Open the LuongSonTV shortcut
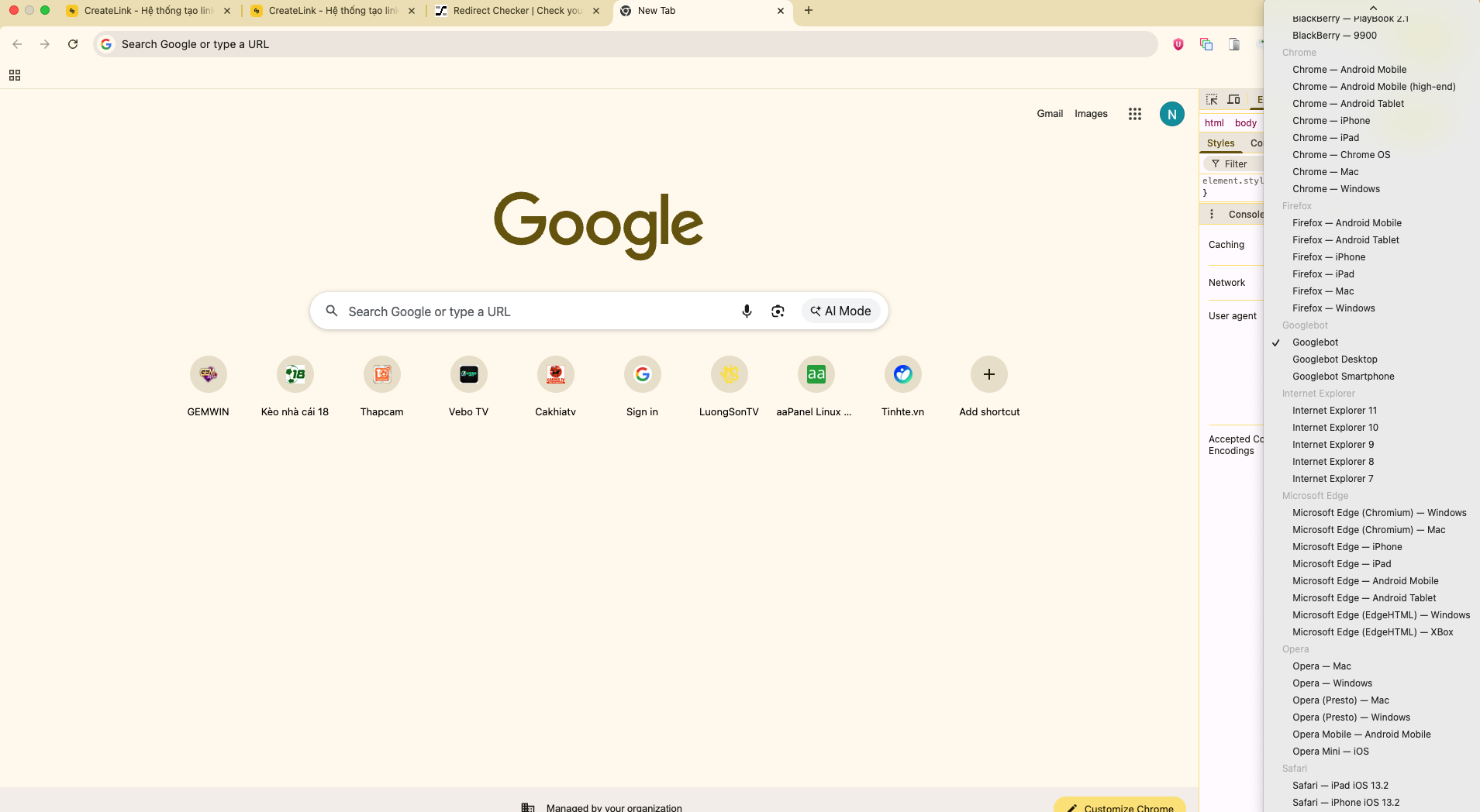The image size is (1480, 812). (730, 387)
